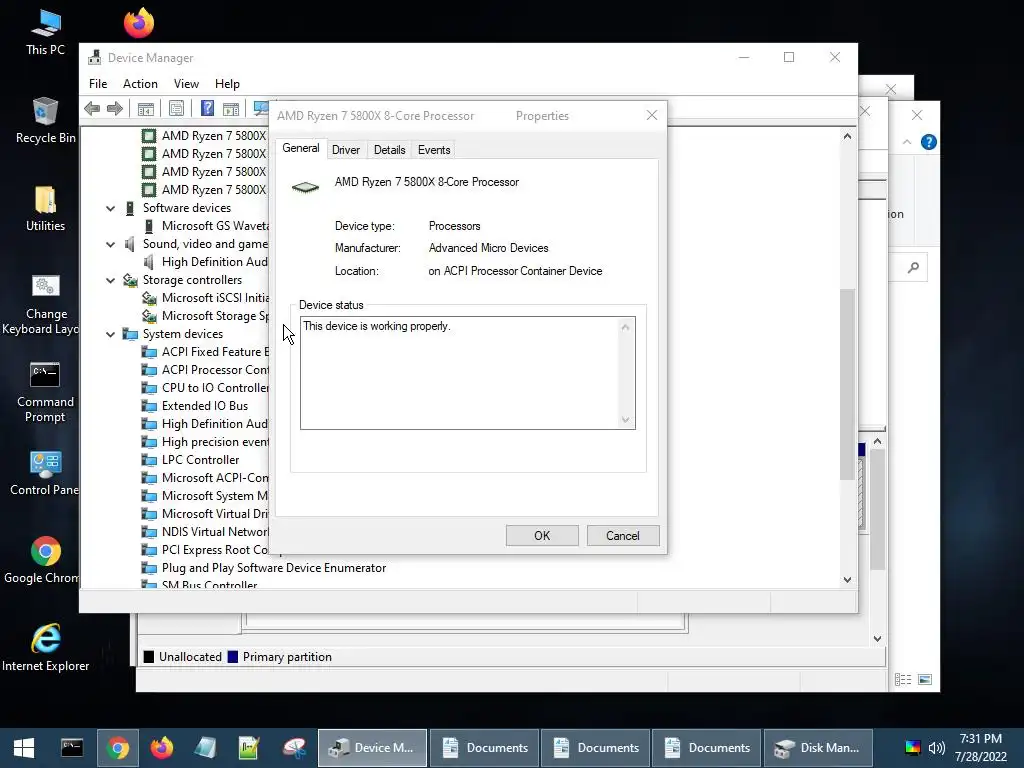Close the AMD Ryzen Properties dialog
The width and height of the screenshot is (1024, 768).
[652, 115]
